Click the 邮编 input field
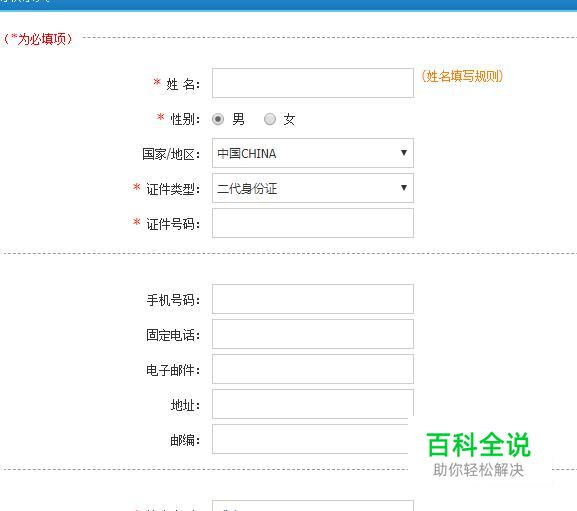 (x=310, y=439)
